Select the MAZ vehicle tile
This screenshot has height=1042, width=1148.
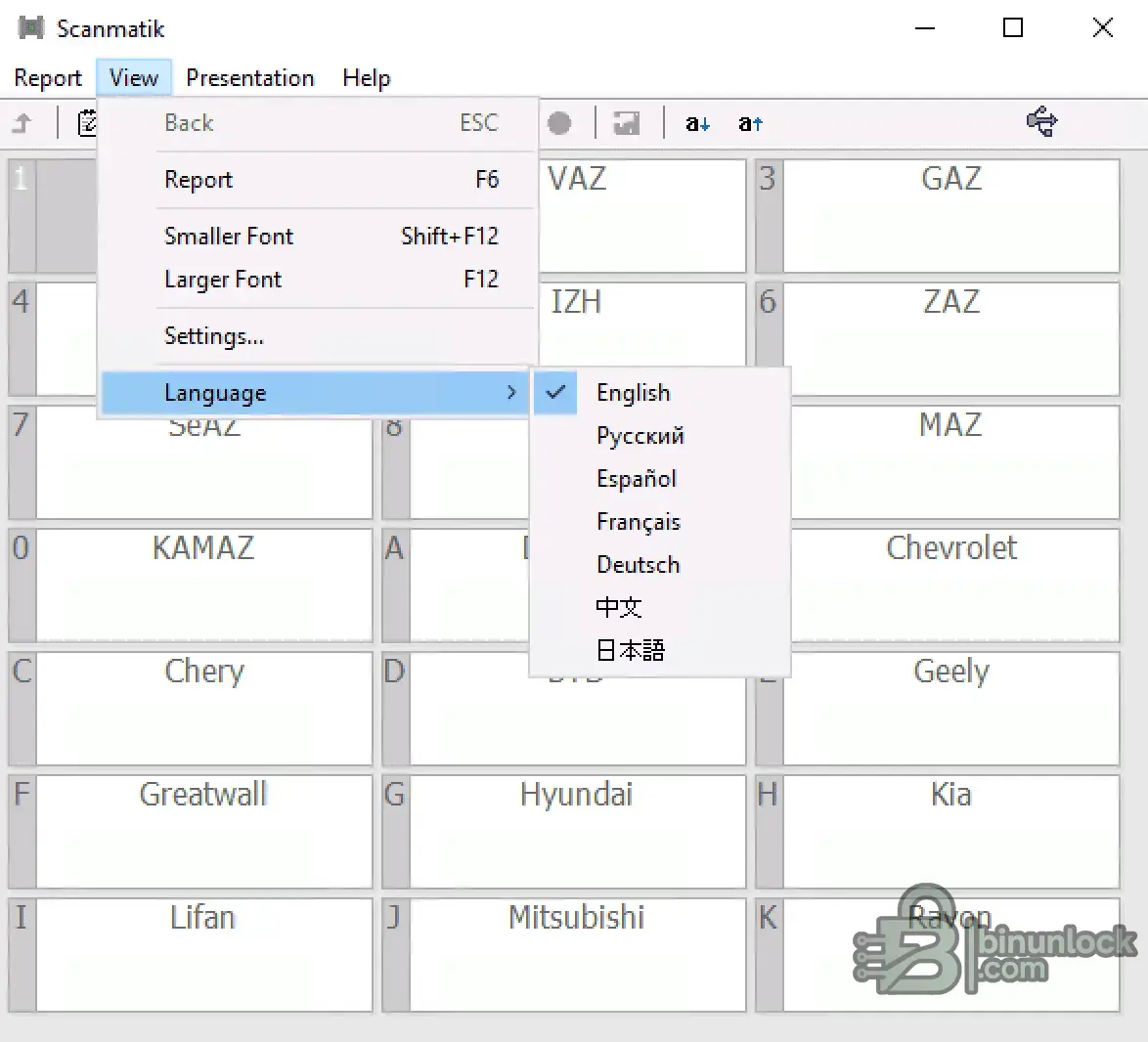(954, 462)
